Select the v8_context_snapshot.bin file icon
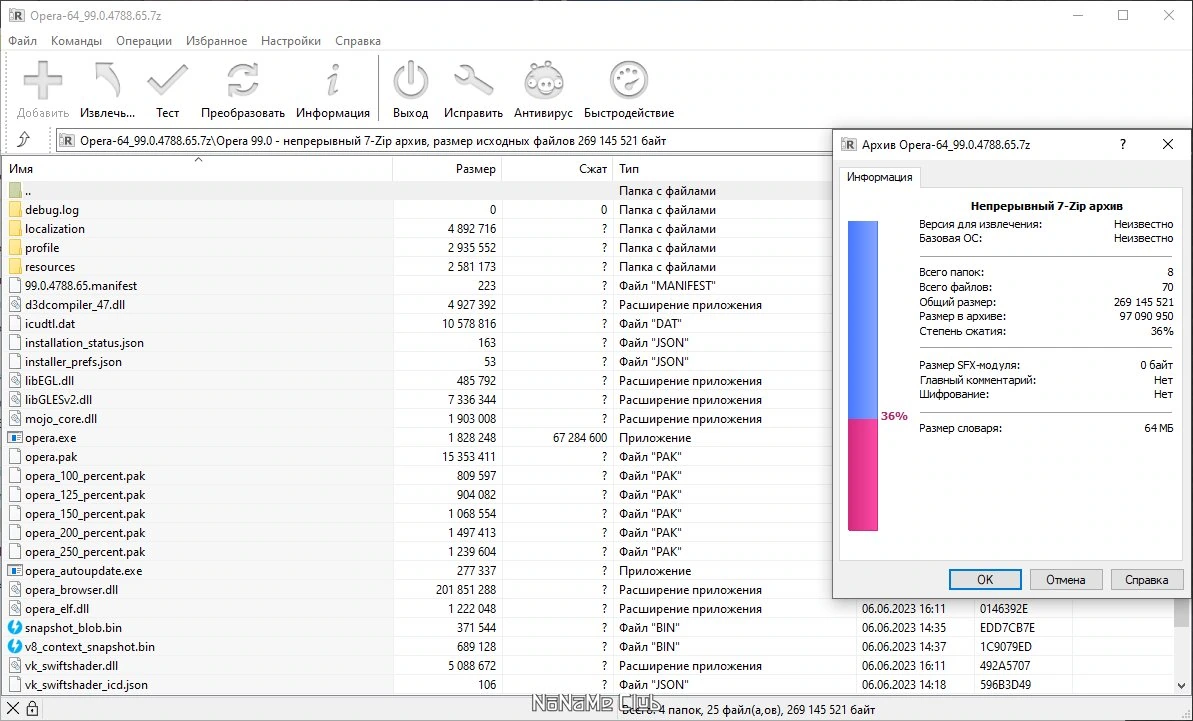Screen dimensions: 1193x721 pyautogui.click(x=15, y=647)
